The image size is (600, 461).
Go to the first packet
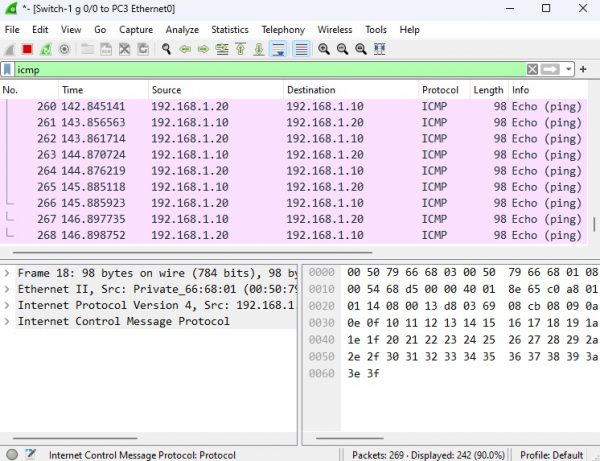pos(241,49)
